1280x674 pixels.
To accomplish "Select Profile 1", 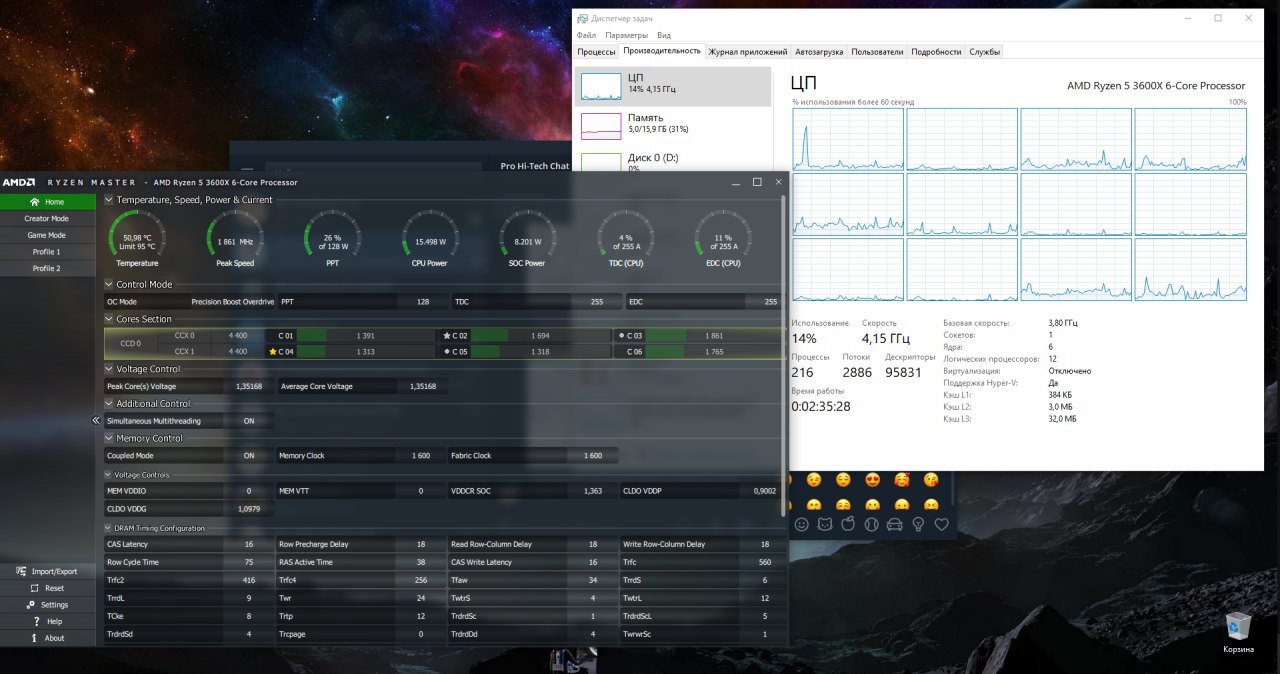I will pos(48,252).
